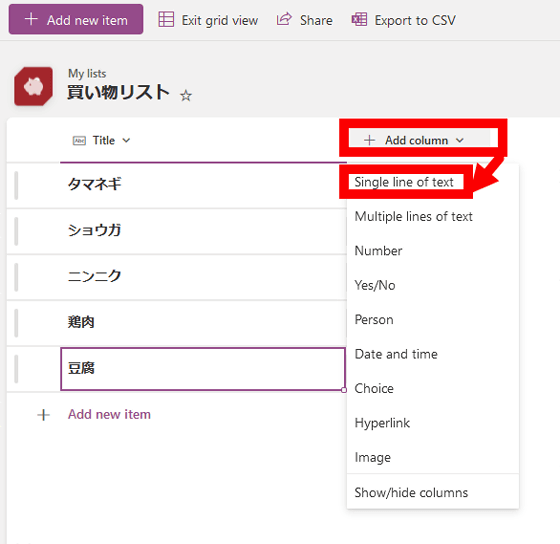Expand the Title column dropdown chevron
560x544 pixels.
[126, 141]
